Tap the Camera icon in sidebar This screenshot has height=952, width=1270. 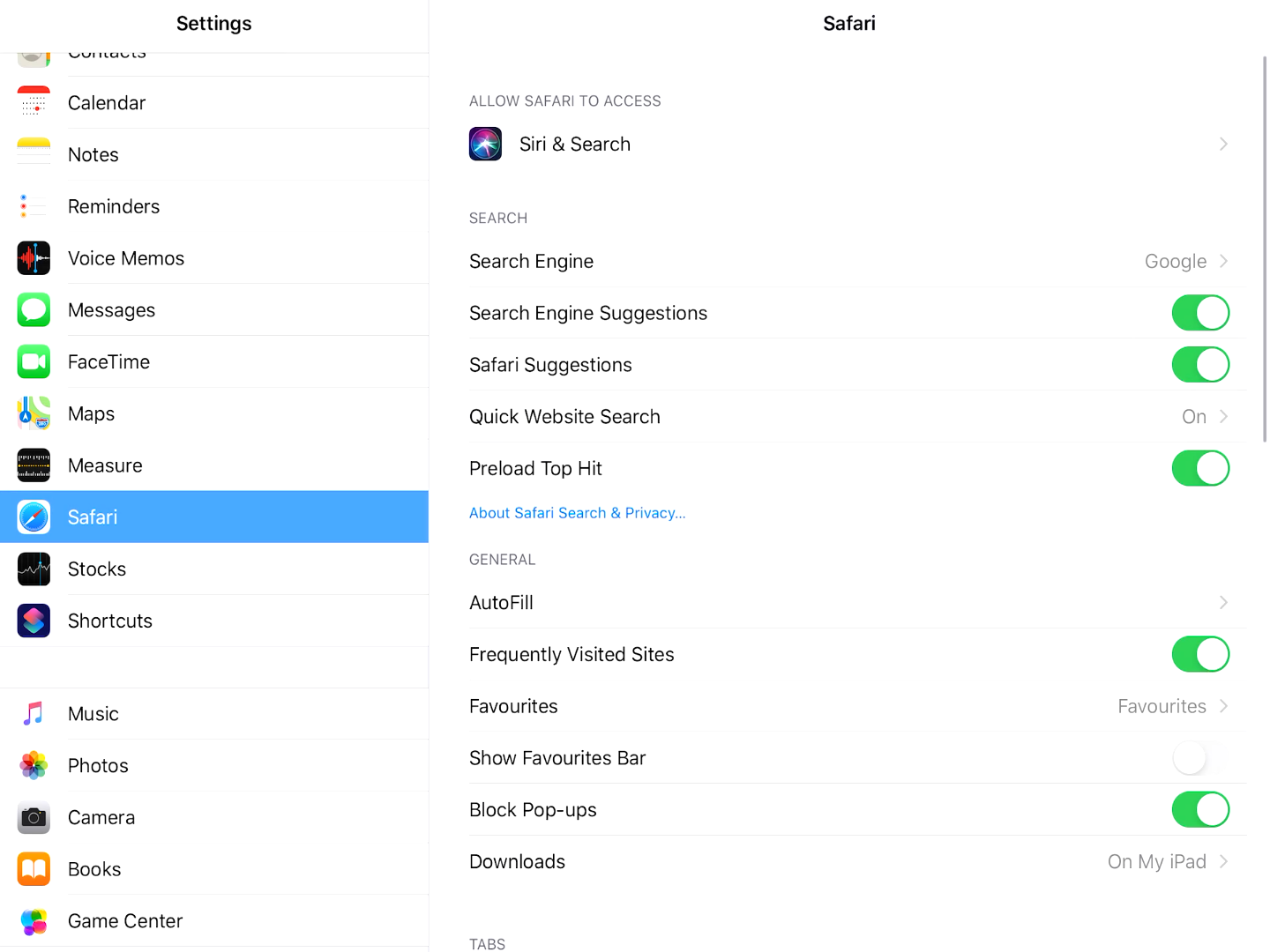pos(34,818)
